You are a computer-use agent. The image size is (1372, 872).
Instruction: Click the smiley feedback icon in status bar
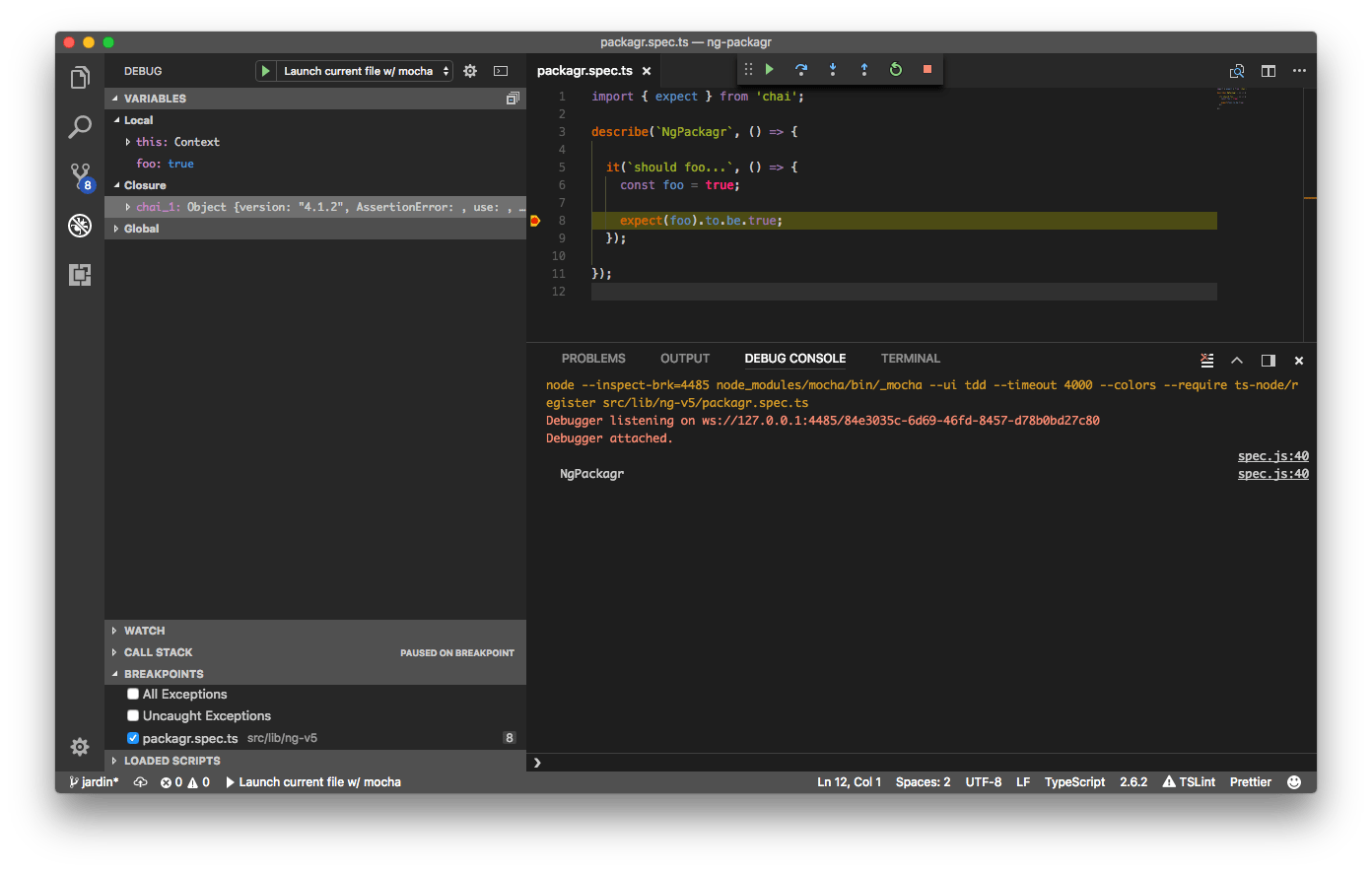(1295, 782)
